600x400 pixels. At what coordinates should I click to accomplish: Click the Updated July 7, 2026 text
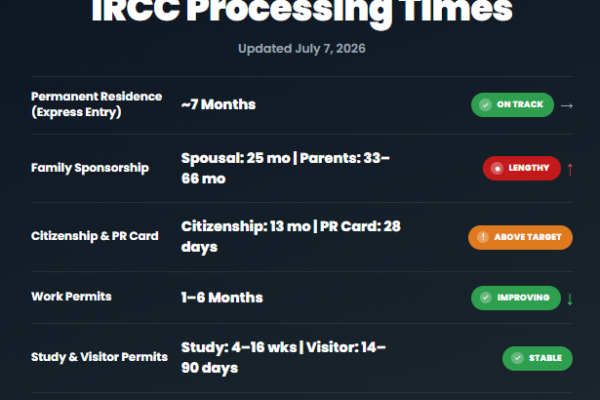pyautogui.click(x=302, y=49)
